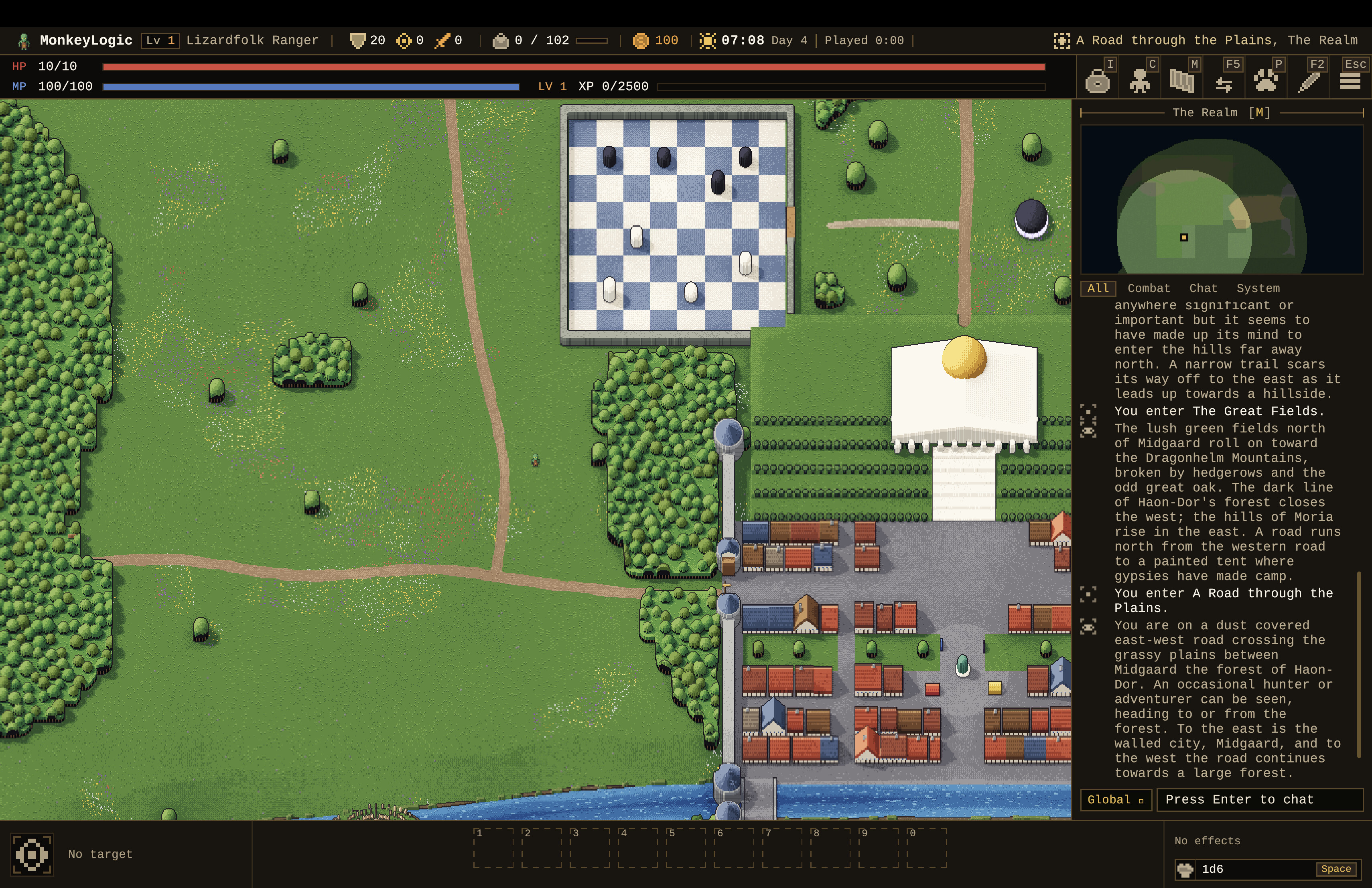Click the '07:08' game clock
The width and height of the screenshot is (1372, 888).
(x=743, y=41)
